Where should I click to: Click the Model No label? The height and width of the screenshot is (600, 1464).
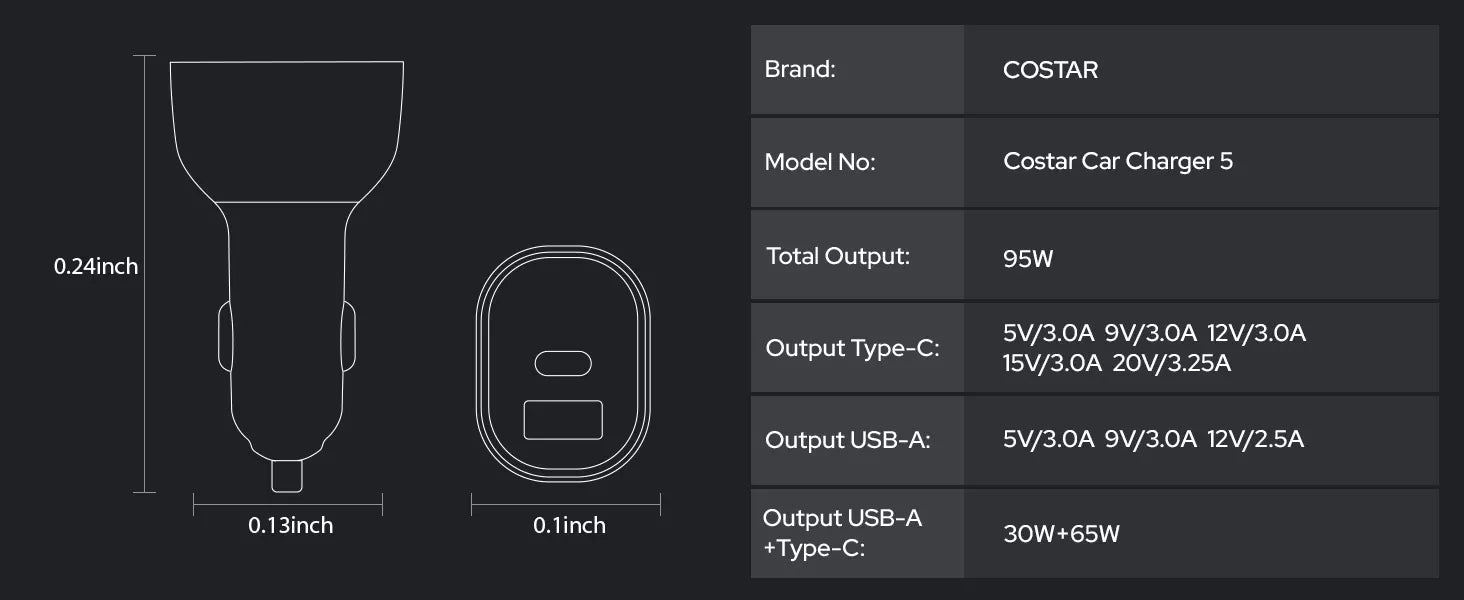click(x=820, y=162)
